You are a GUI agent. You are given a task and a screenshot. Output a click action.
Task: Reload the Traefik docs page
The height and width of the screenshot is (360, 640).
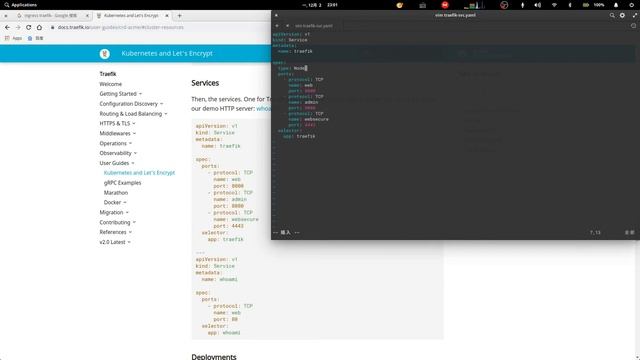(x=29, y=27)
